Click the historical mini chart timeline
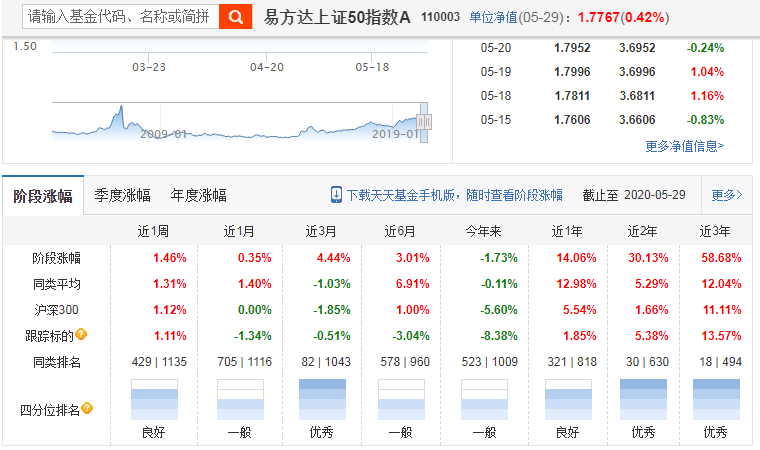Image resolution: width=760 pixels, height=450 pixels. 239,122
